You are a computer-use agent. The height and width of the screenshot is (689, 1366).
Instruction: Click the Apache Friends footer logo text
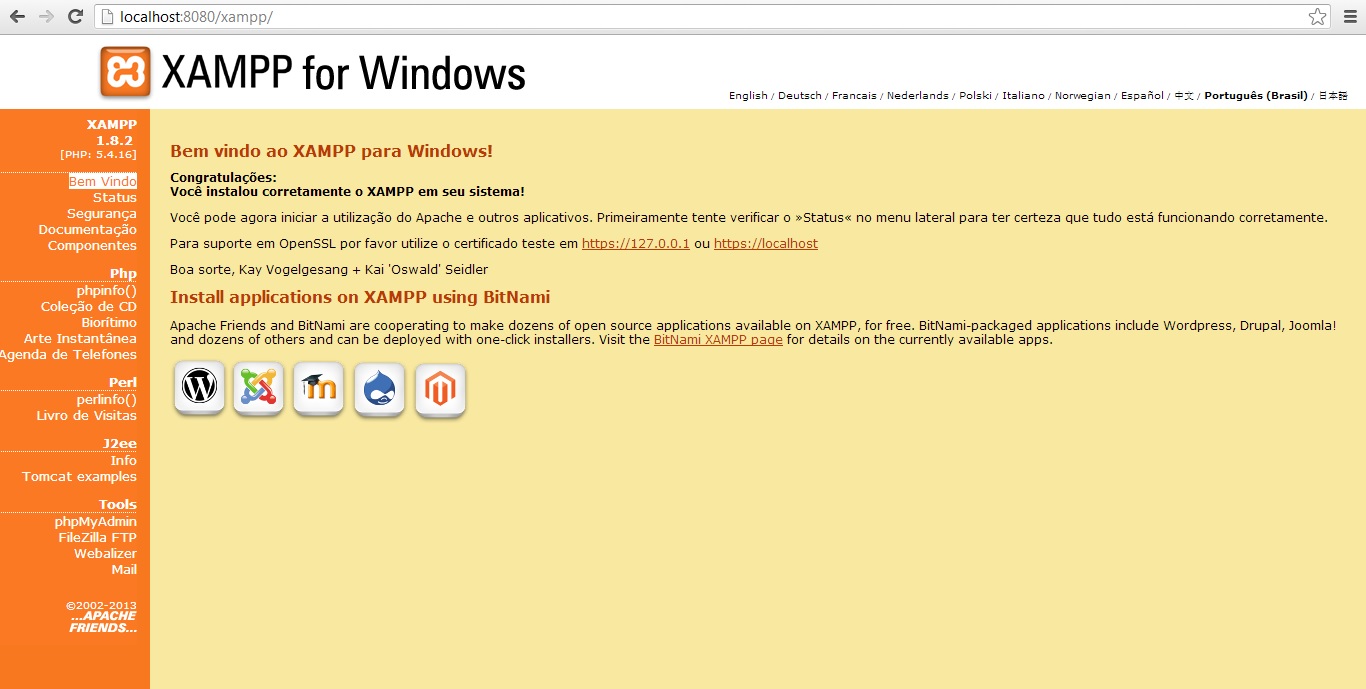[x=103, y=622]
